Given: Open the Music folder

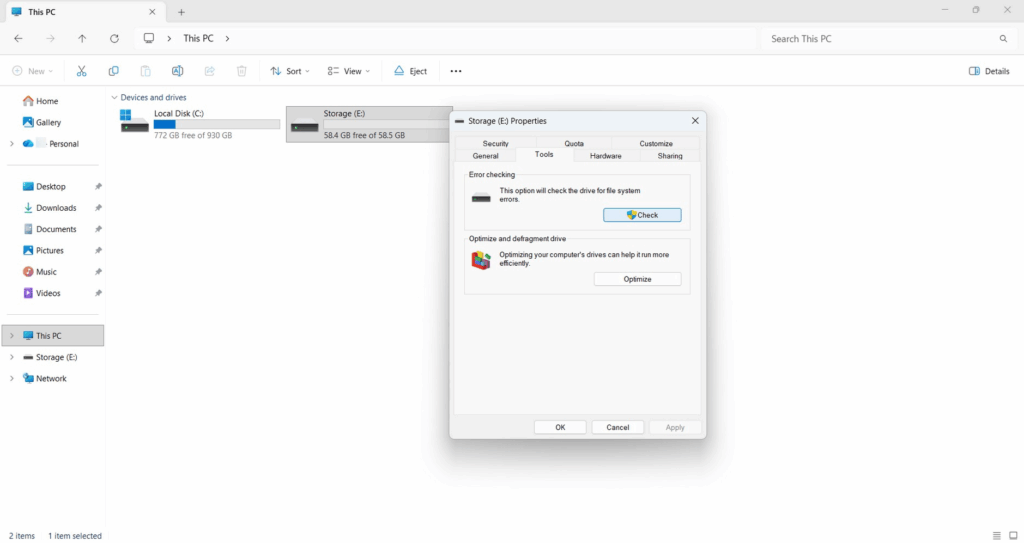Looking at the screenshot, I should pos(40,272).
